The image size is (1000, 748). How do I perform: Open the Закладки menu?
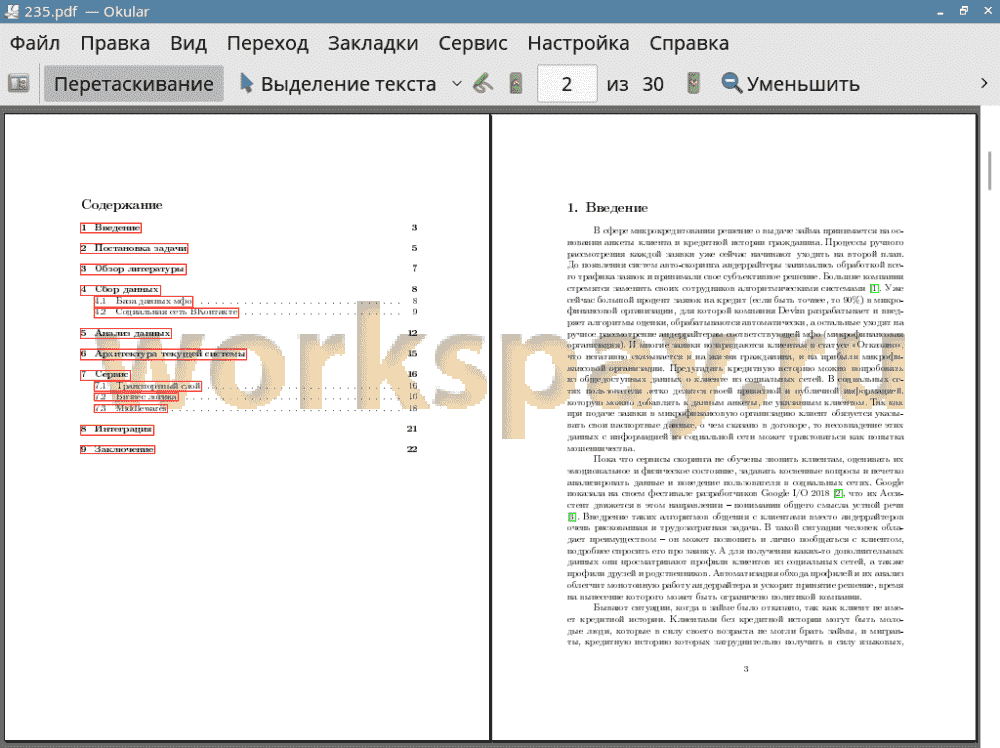tap(372, 43)
